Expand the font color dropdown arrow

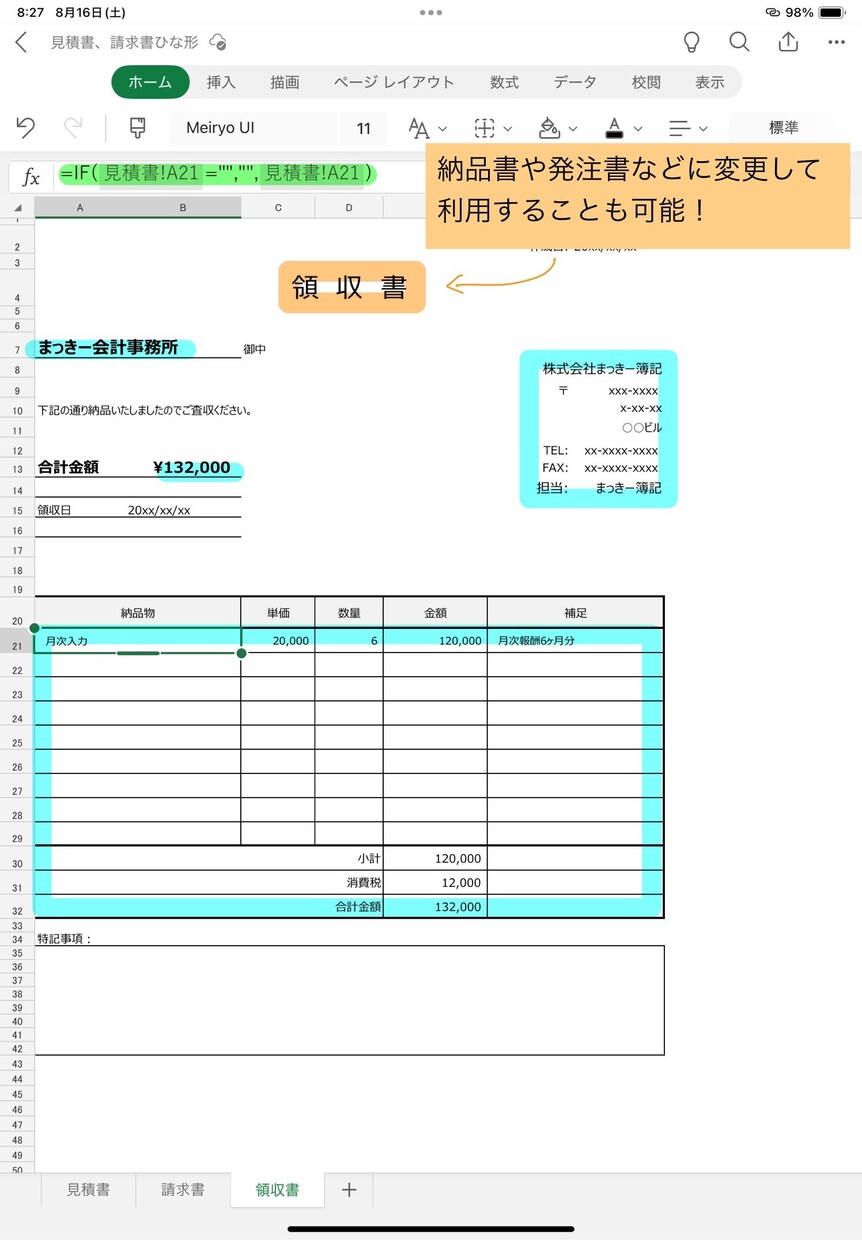(638, 129)
